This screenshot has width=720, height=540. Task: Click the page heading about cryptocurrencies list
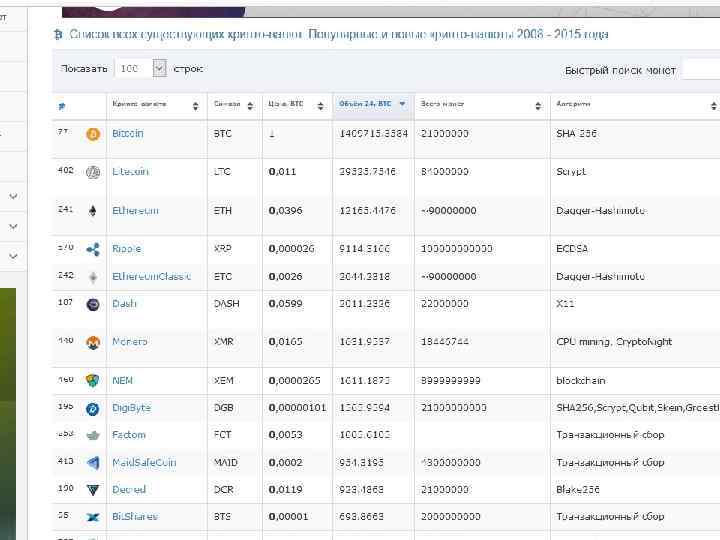pos(338,34)
